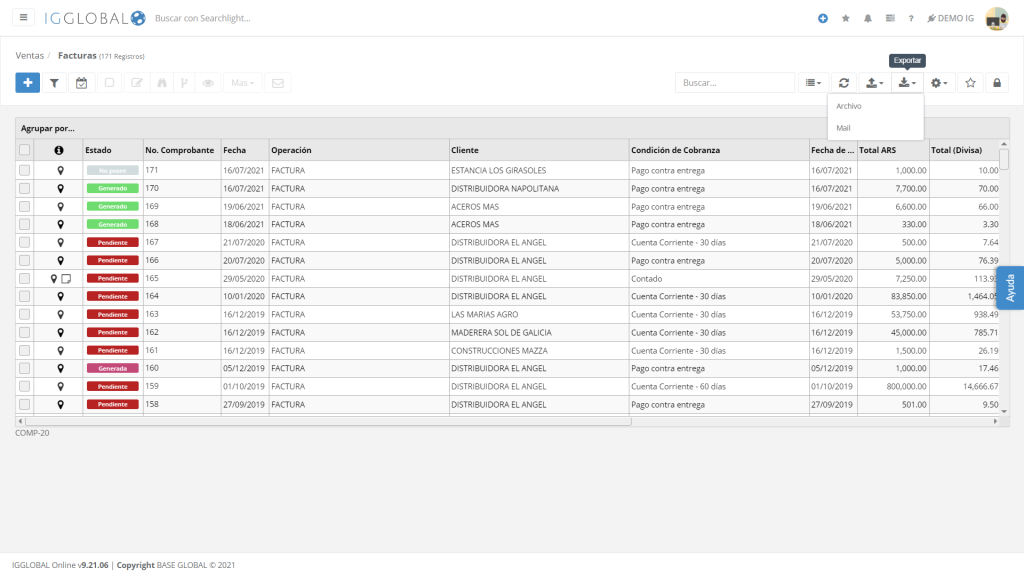Click the location pin of invoice 171

(60, 170)
